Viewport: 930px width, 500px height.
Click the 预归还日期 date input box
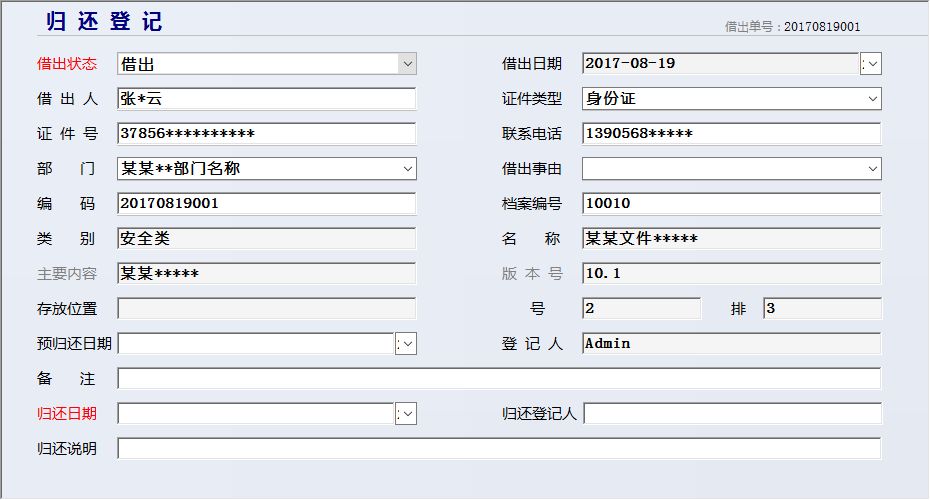coord(256,343)
